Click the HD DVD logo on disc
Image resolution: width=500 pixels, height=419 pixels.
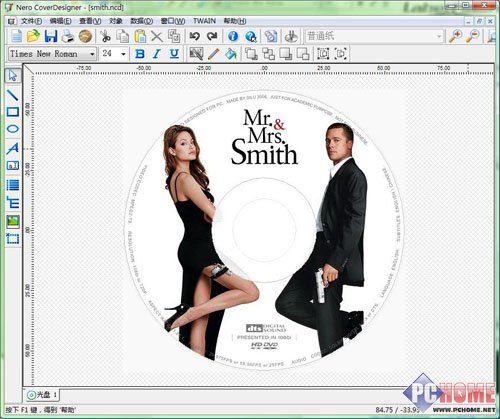click(264, 346)
